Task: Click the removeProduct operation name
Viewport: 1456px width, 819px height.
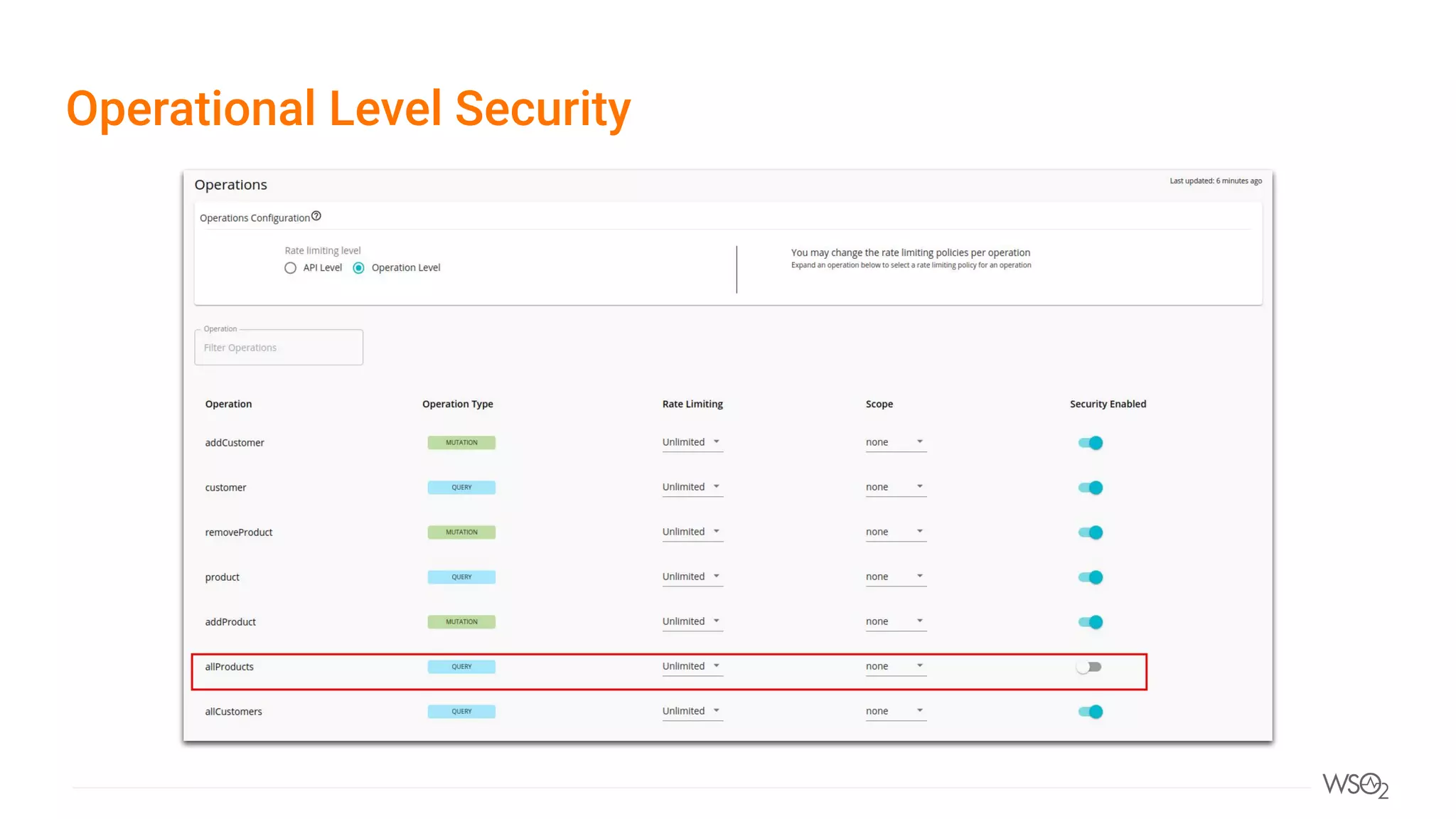Action: [239, 532]
